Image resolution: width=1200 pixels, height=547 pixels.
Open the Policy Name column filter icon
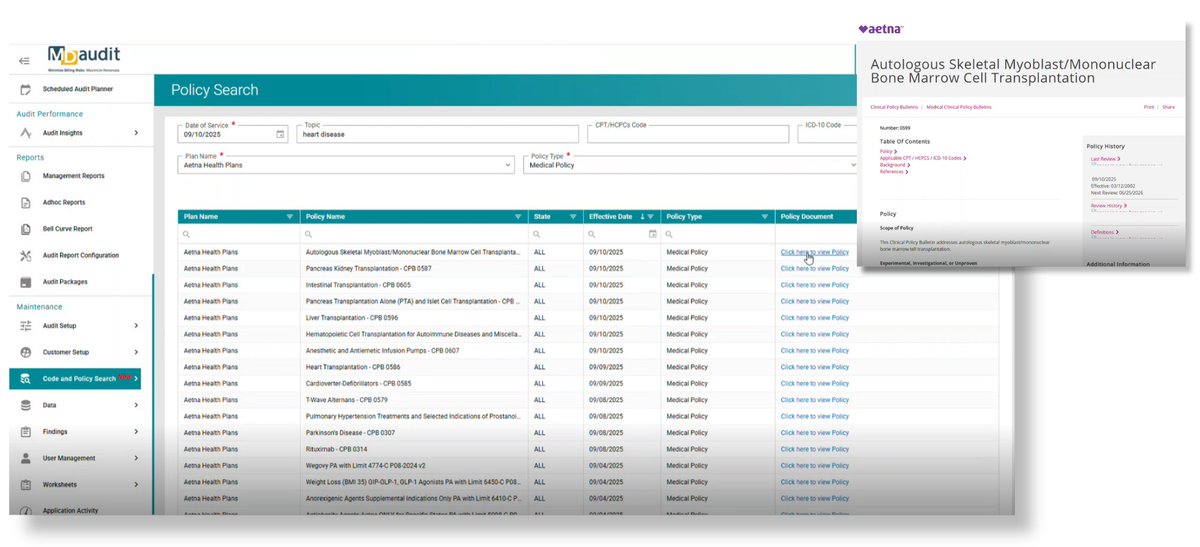pyautogui.click(x=518, y=216)
